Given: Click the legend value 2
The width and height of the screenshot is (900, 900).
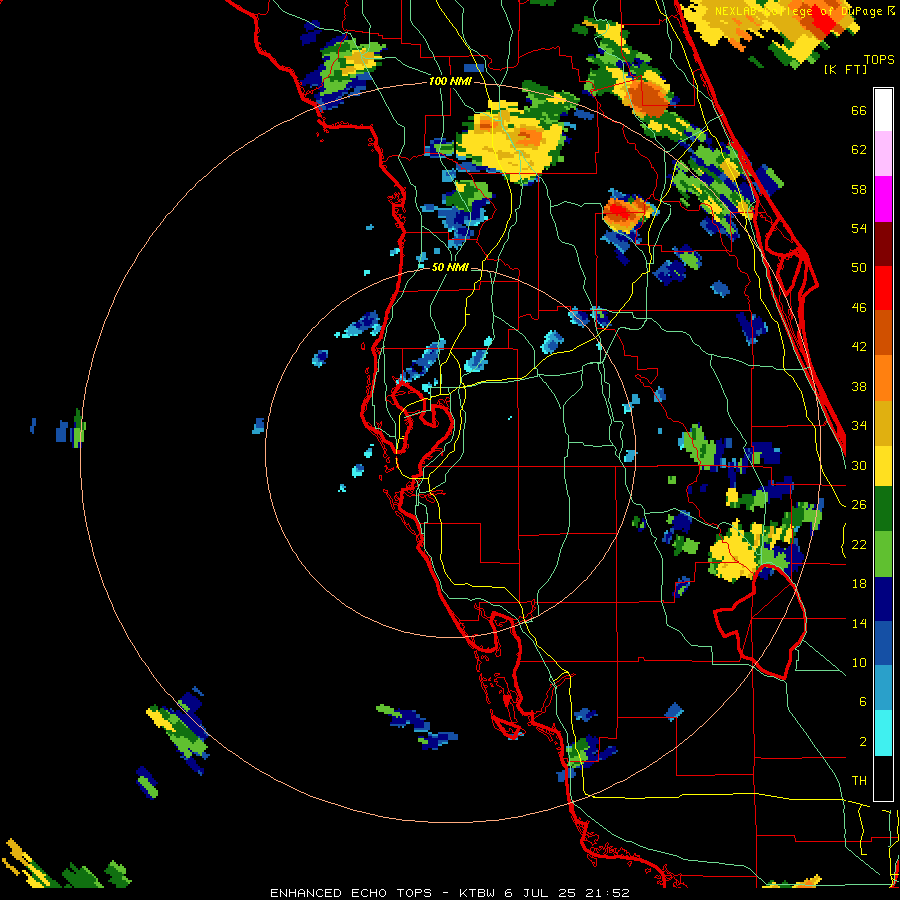Looking at the screenshot, I should click(x=862, y=741).
